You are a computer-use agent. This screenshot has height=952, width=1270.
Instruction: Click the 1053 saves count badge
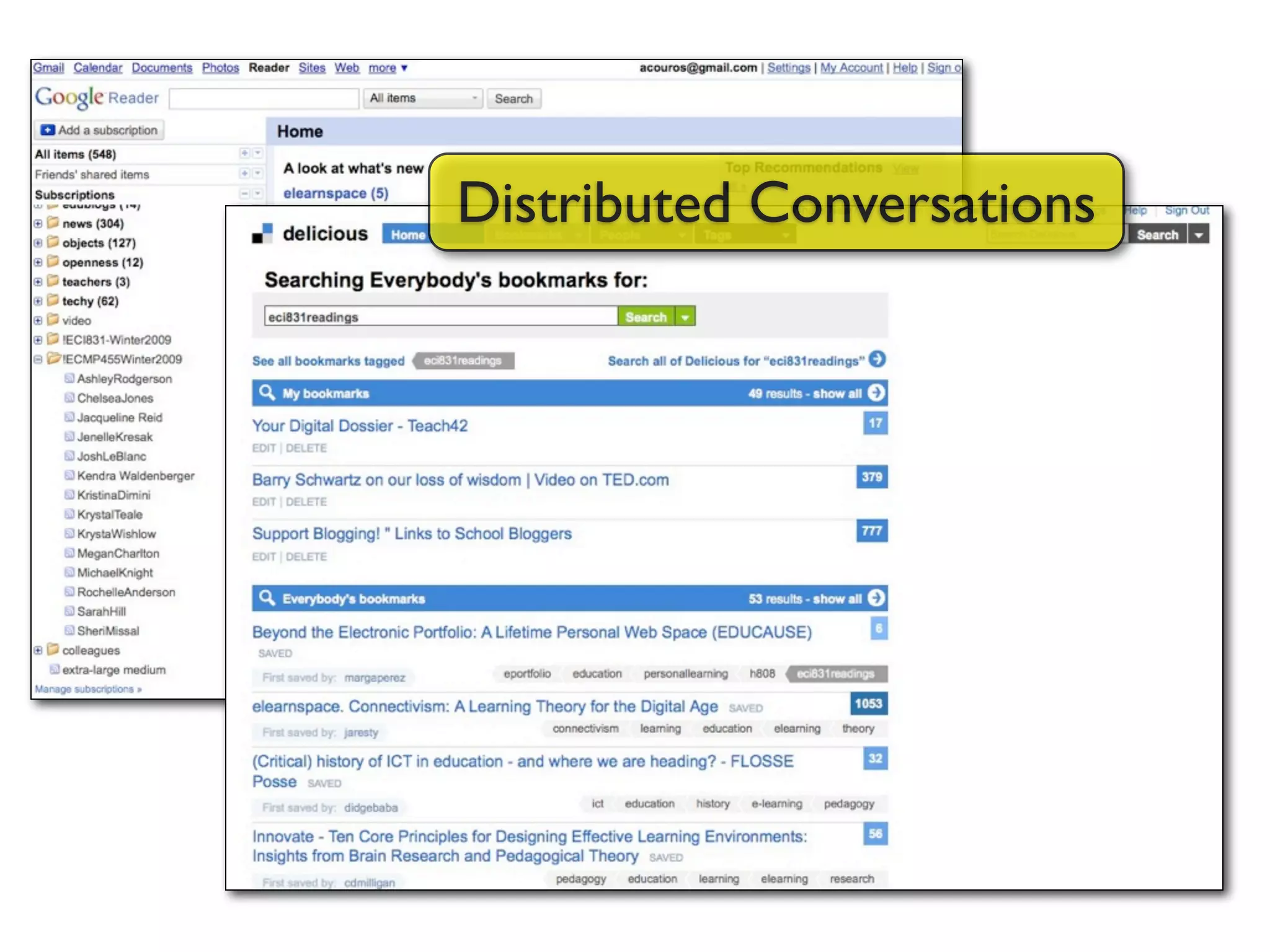click(869, 703)
